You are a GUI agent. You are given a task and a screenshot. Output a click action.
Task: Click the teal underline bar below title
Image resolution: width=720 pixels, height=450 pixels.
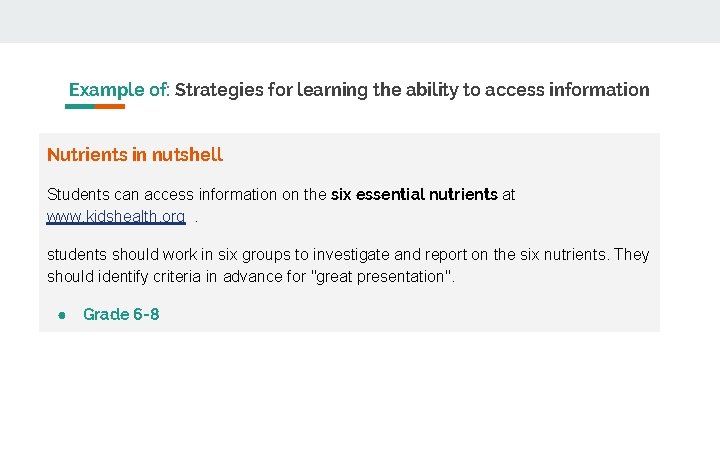pyautogui.click(x=81, y=106)
